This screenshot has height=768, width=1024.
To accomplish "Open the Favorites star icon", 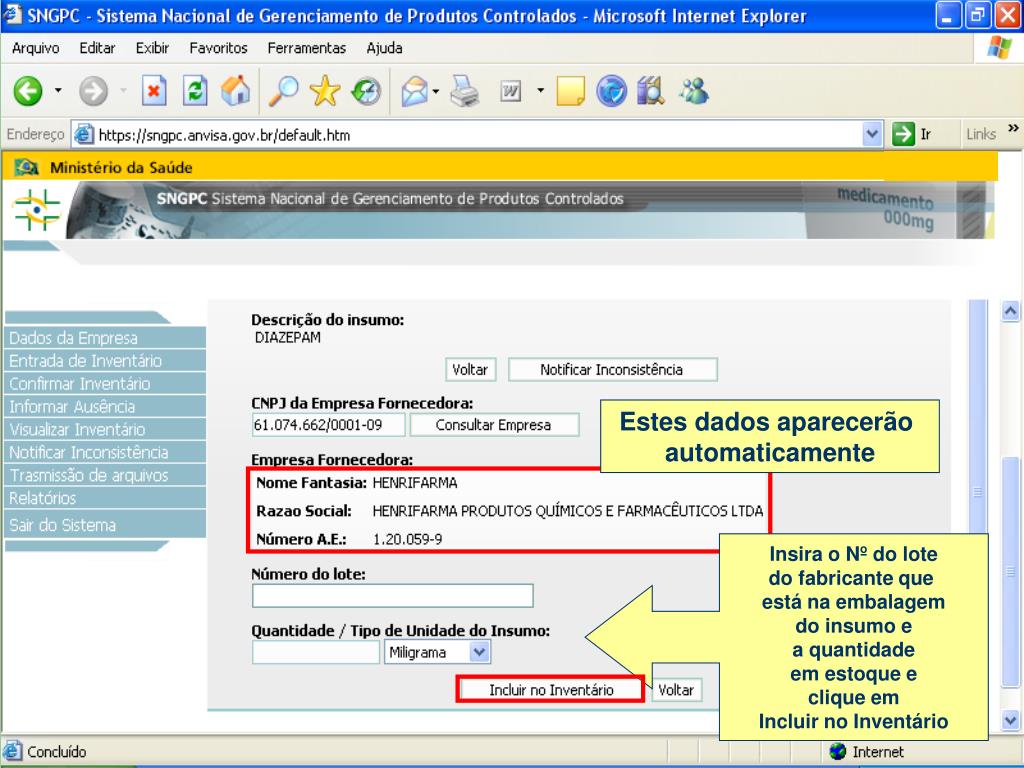I will pos(325,91).
